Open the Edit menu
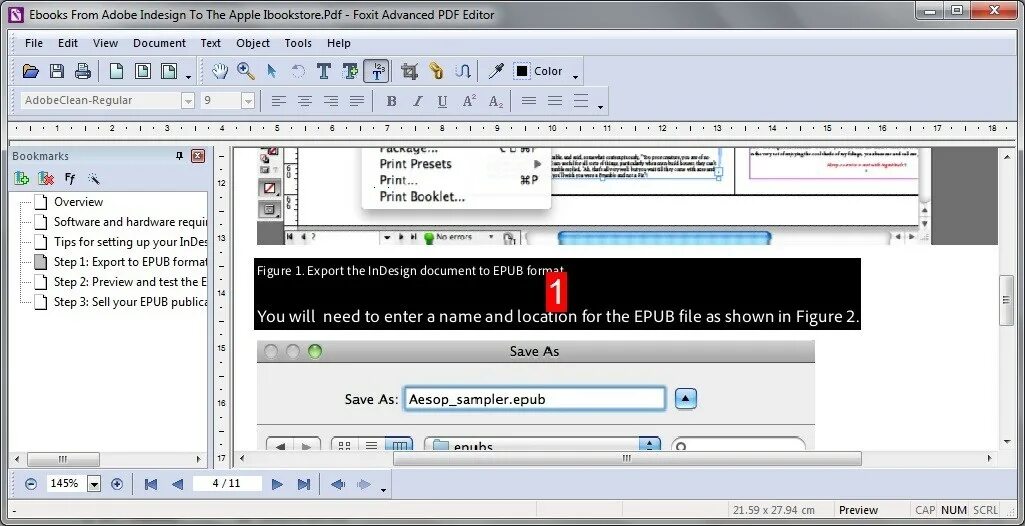Viewport: 1025px width, 526px height. click(68, 43)
